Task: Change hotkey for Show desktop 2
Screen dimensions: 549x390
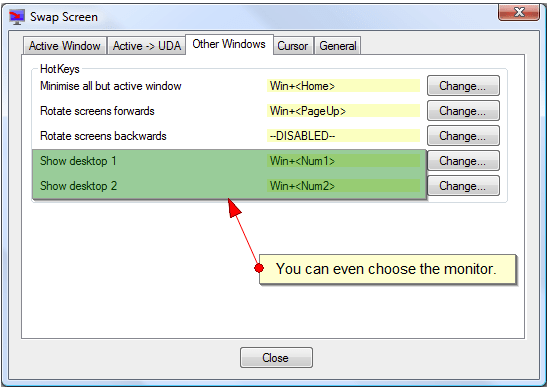Action: tap(463, 186)
